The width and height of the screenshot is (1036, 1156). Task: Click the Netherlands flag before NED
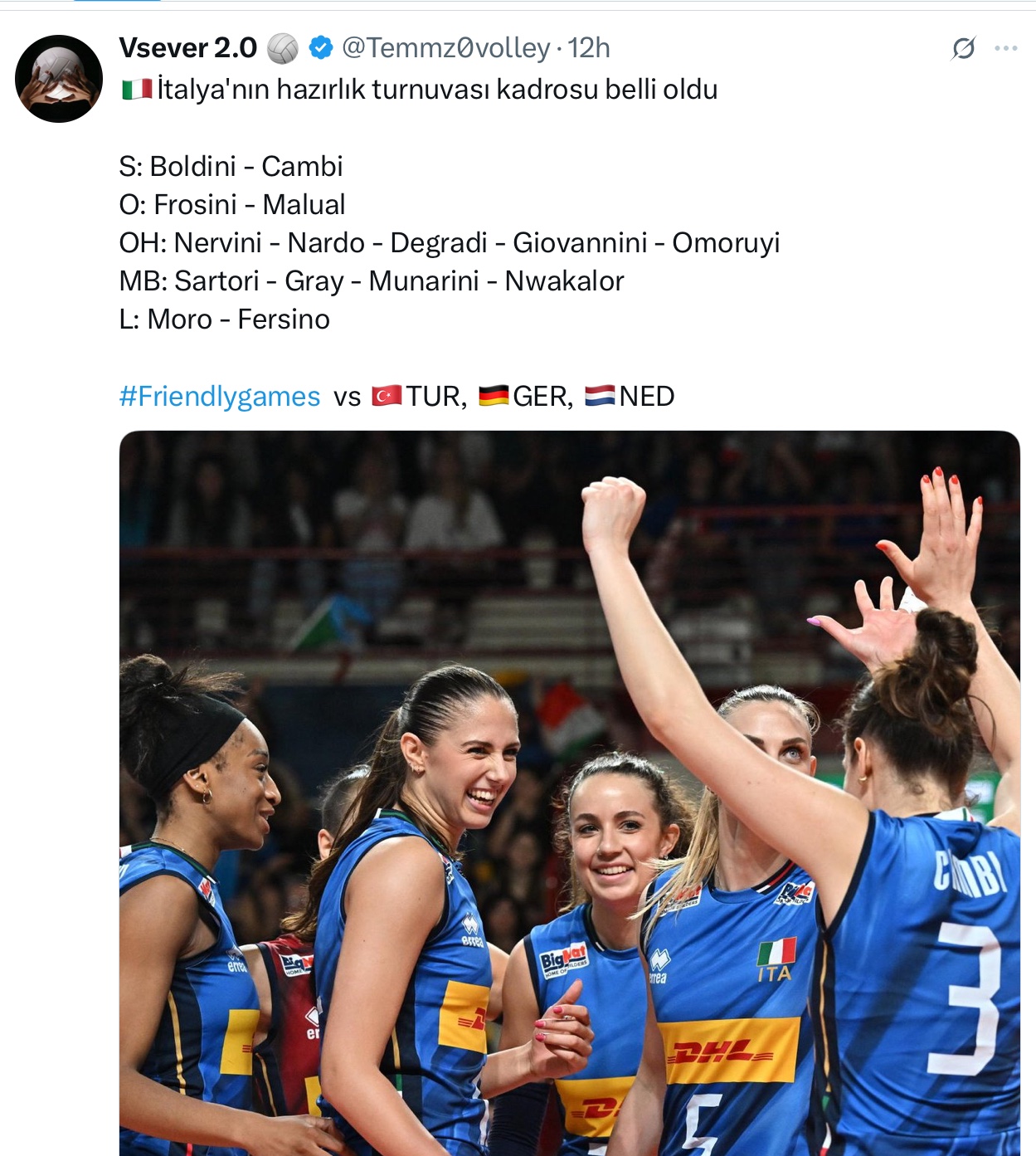pyautogui.click(x=600, y=396)
